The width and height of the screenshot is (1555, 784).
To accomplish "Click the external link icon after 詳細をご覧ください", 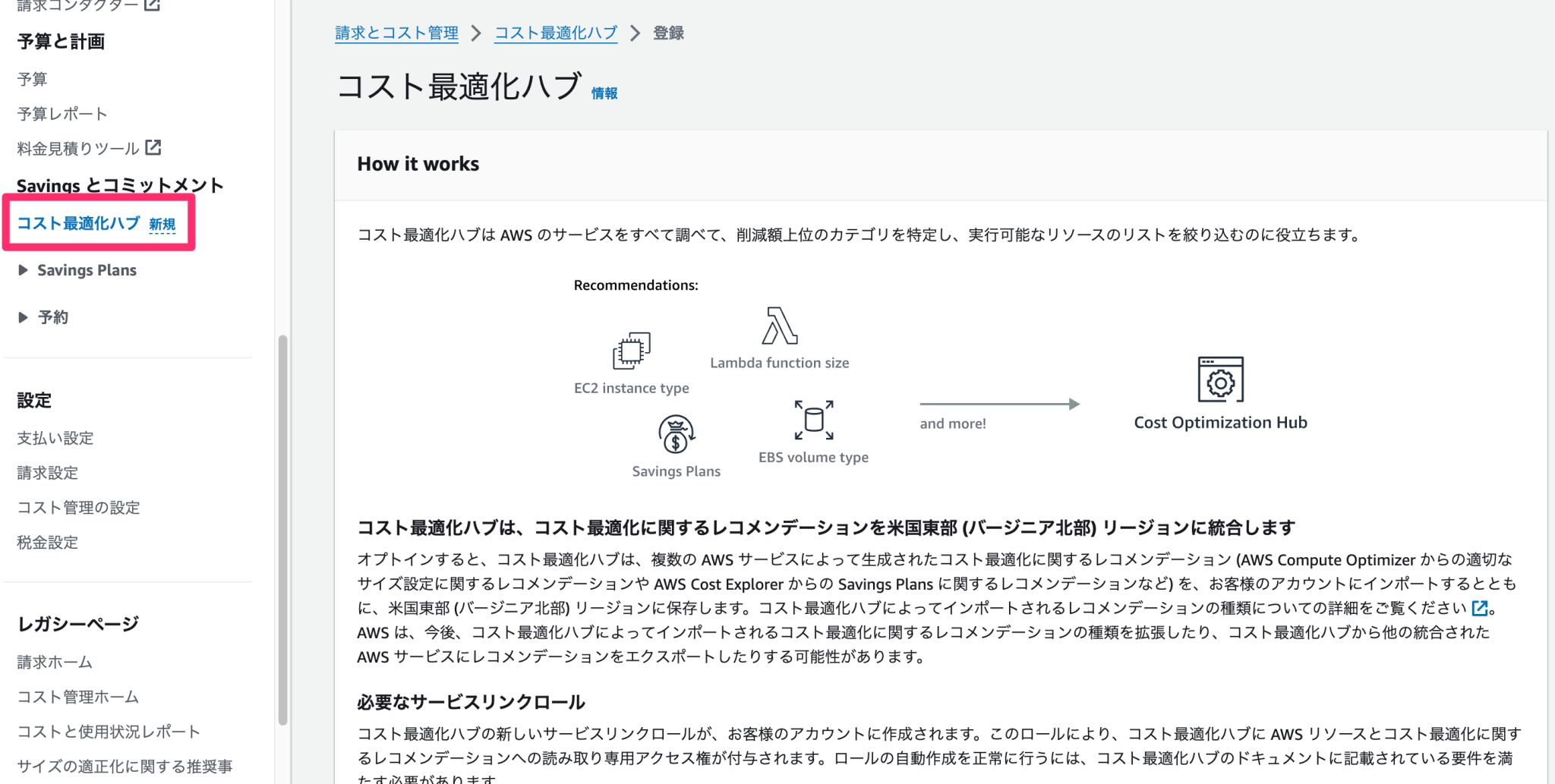I will (x=1479, y=608).
